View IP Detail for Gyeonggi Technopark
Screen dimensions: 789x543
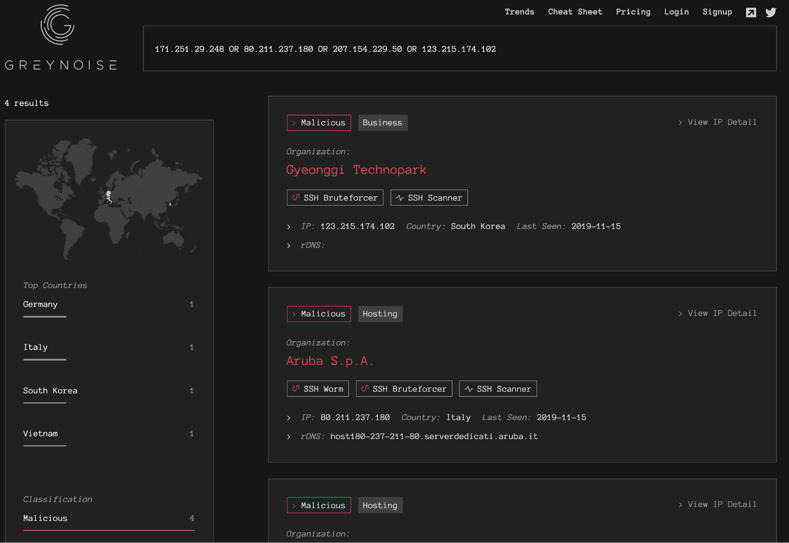pyautogui.click(x=718, y=122)
